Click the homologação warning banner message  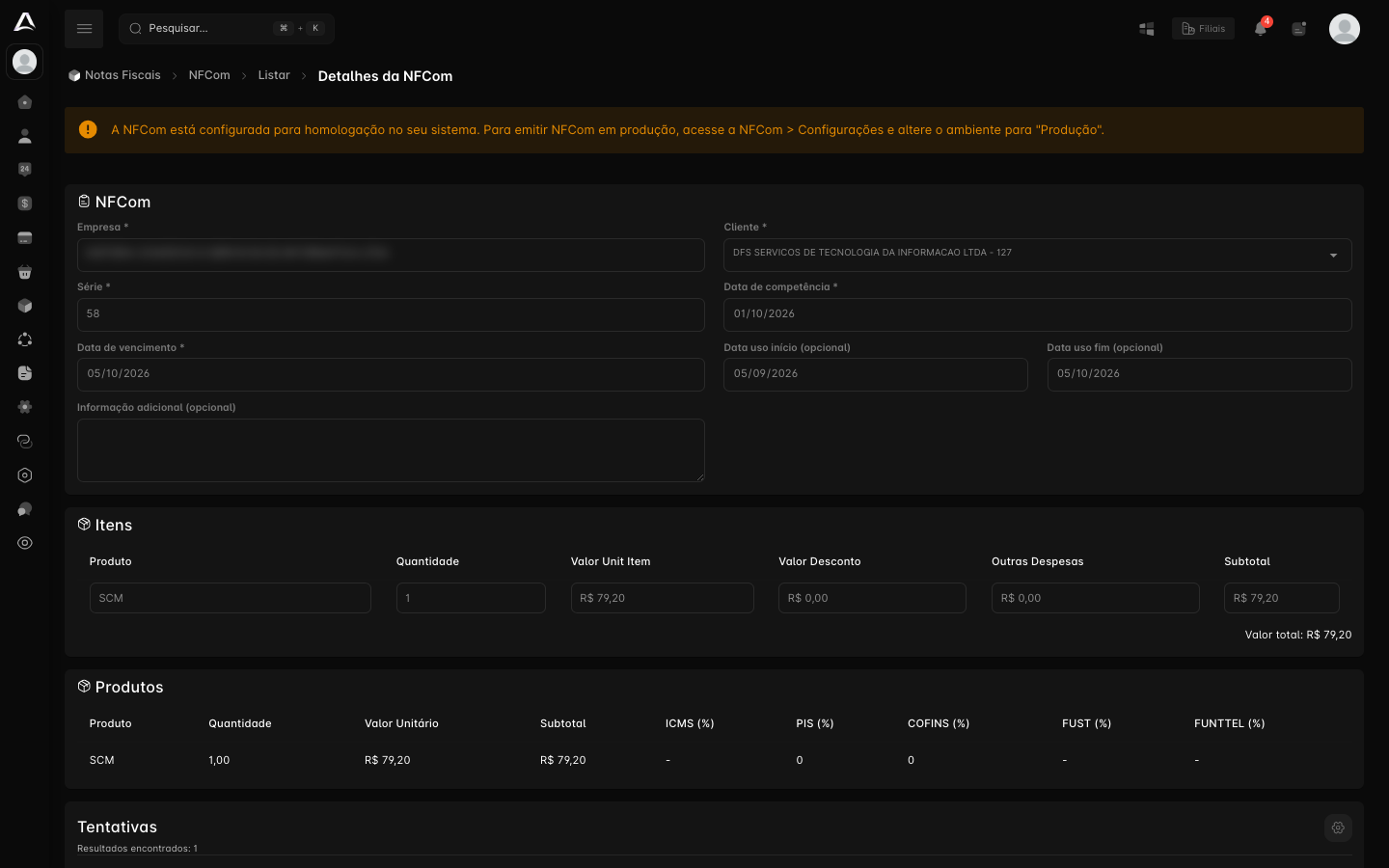[608, 129]
